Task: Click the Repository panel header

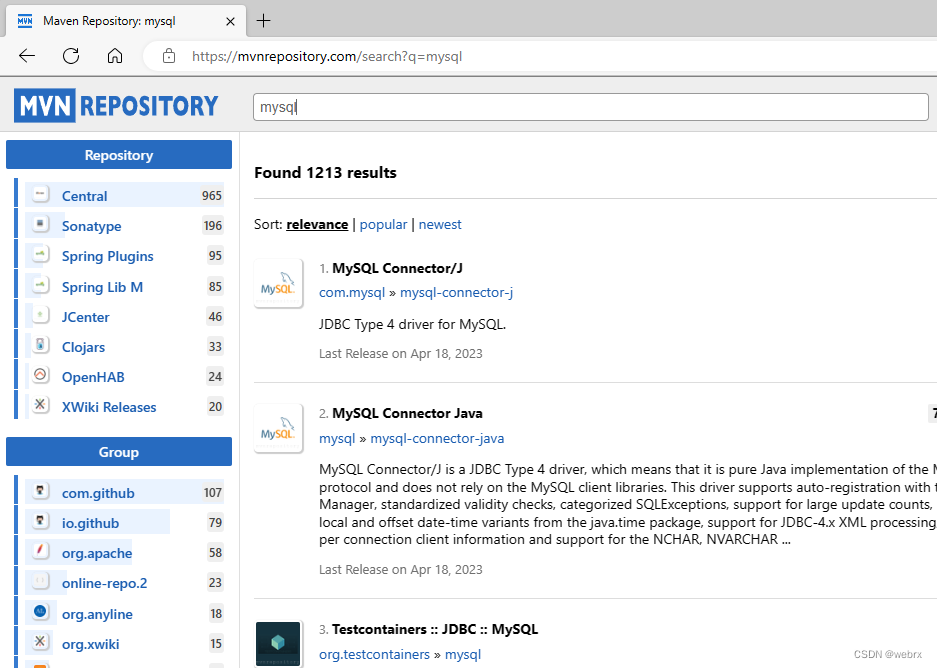Action: [x=119, y=155]
